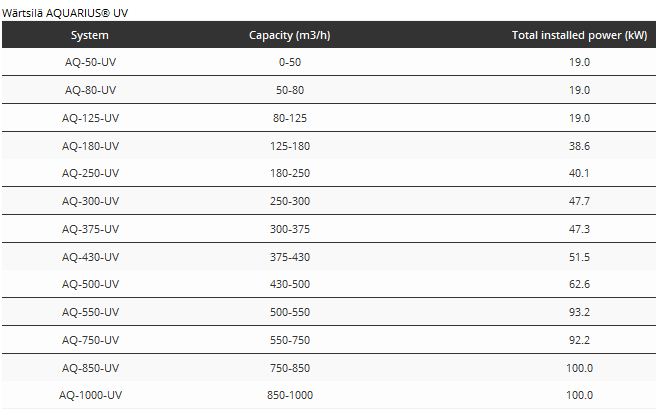Select the AQ-750-UV system cell
The height and width of the screenshot is (416, 656).
coord(90,340)
